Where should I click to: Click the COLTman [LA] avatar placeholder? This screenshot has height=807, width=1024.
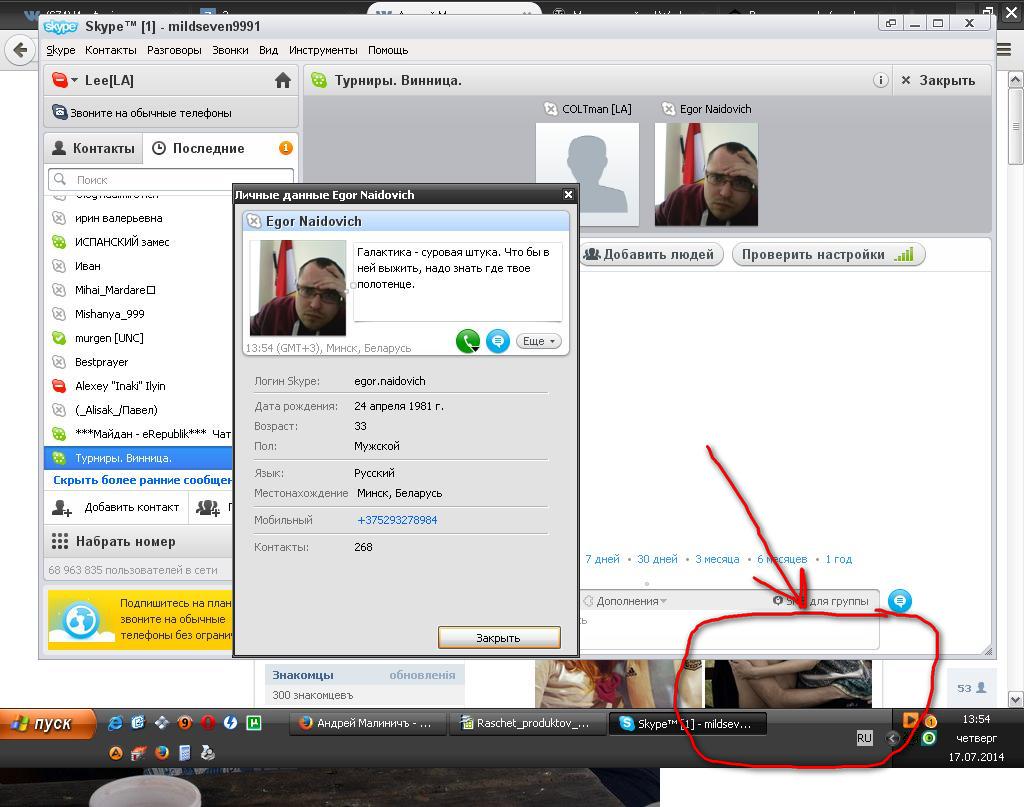pos(587,174)
